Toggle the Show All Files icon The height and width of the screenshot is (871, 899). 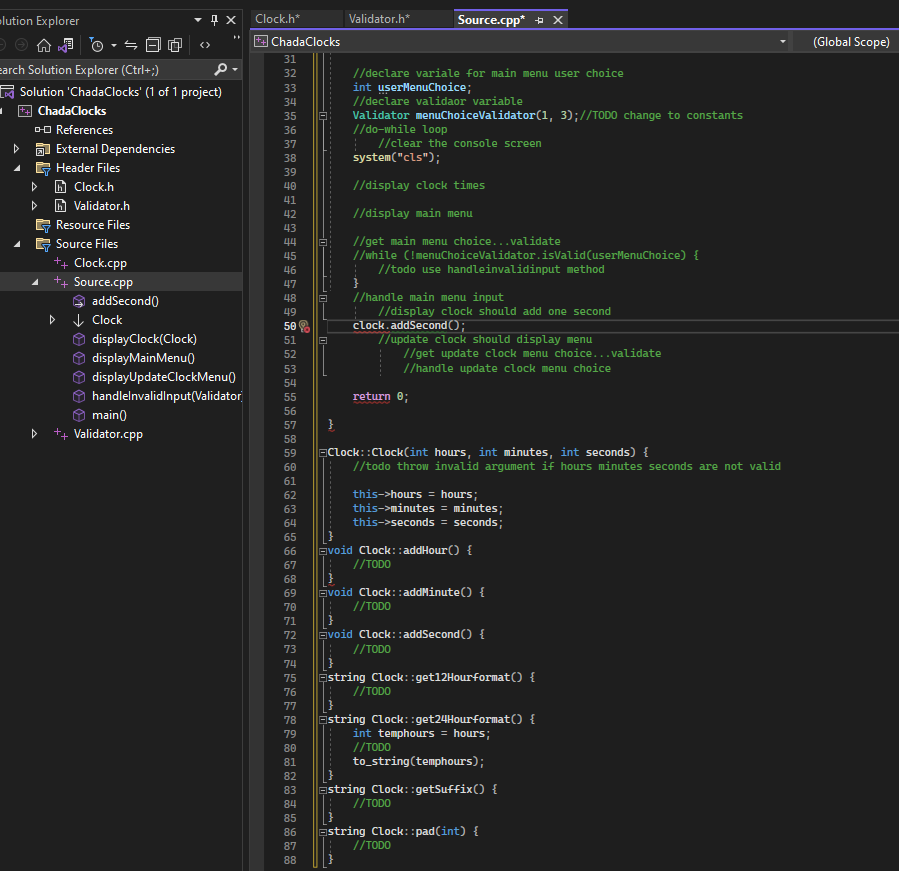[x=175, y=45]
